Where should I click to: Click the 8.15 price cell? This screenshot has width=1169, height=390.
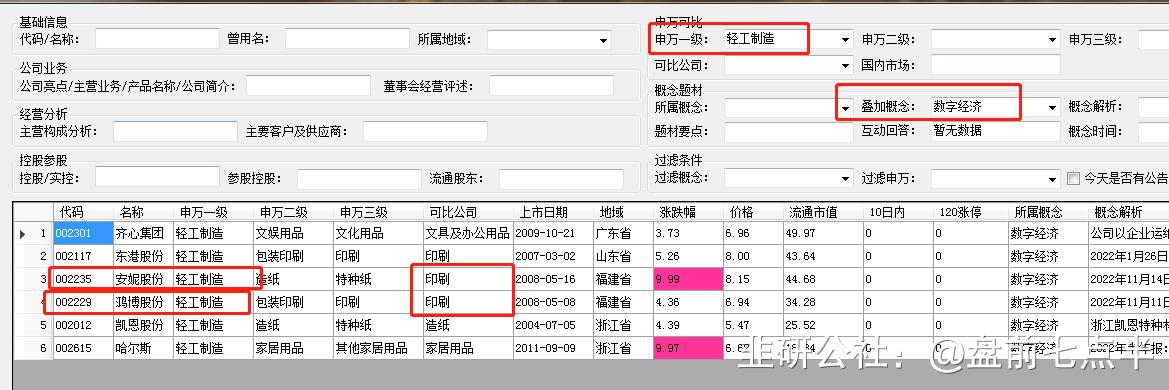point(753,280)
